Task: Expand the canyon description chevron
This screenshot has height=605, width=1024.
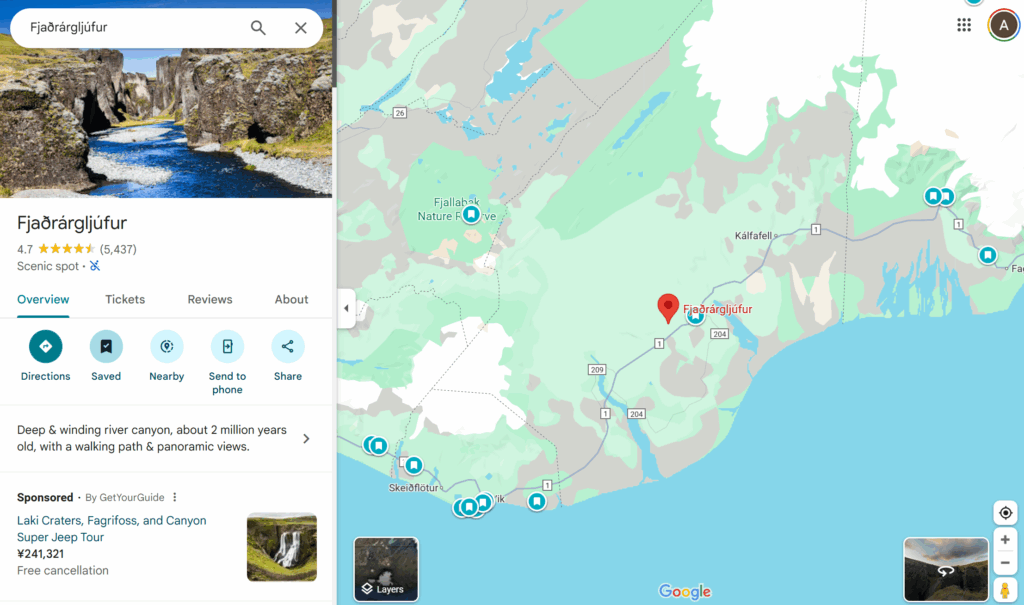Action: (x=306, y=438)
